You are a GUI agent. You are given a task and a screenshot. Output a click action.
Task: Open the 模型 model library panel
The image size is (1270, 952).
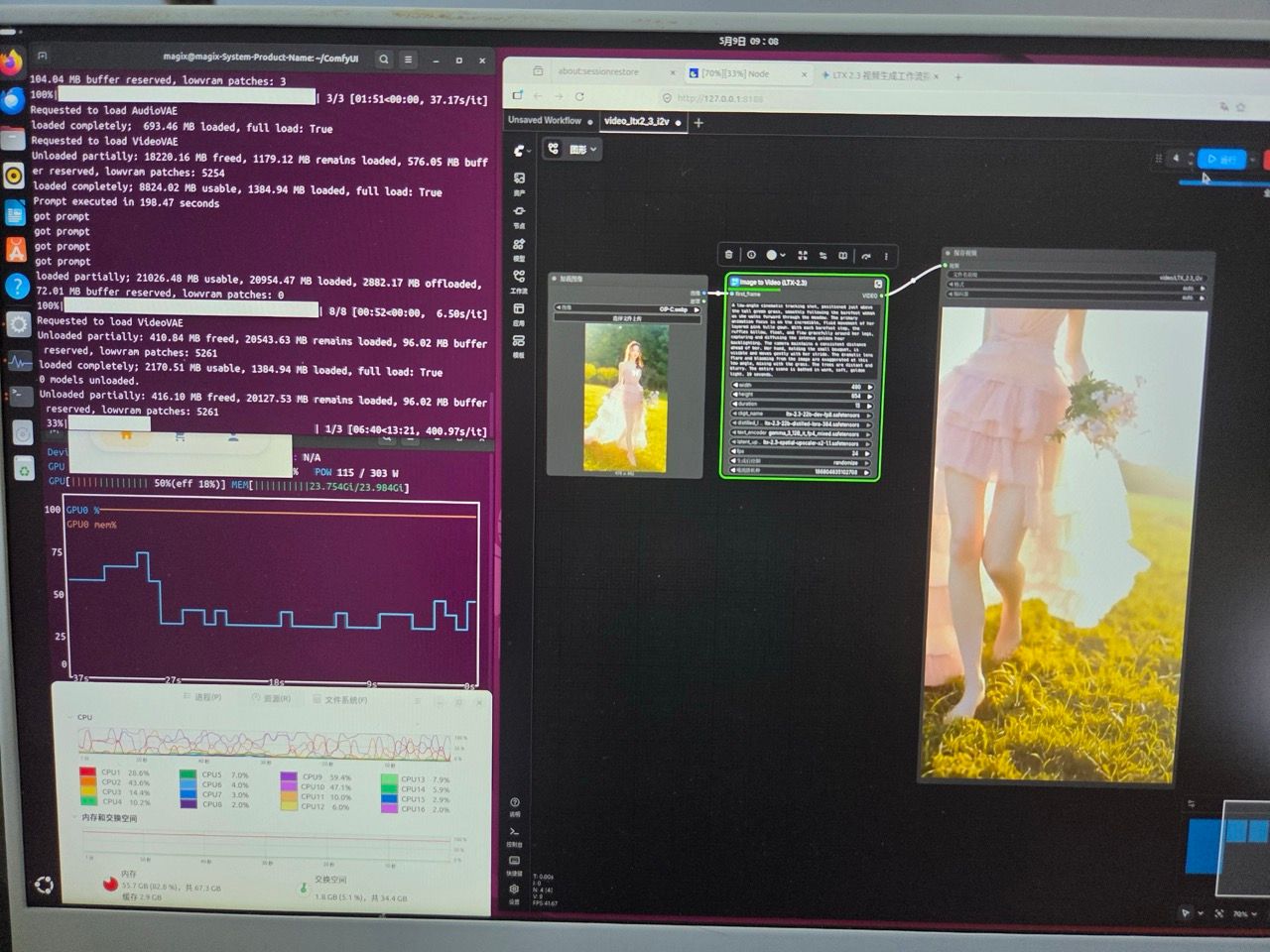pyautogui.click(x=519, y=248)
